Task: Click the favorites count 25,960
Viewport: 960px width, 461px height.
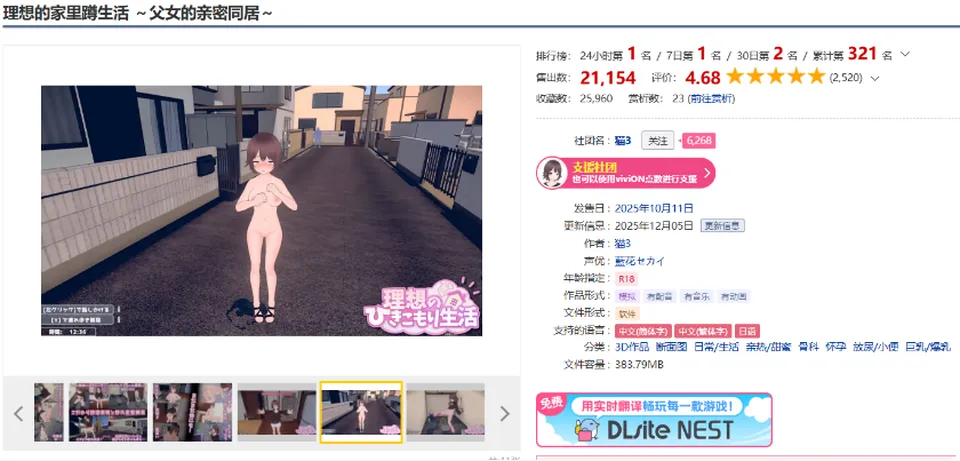Action: [x=596, y=99]
